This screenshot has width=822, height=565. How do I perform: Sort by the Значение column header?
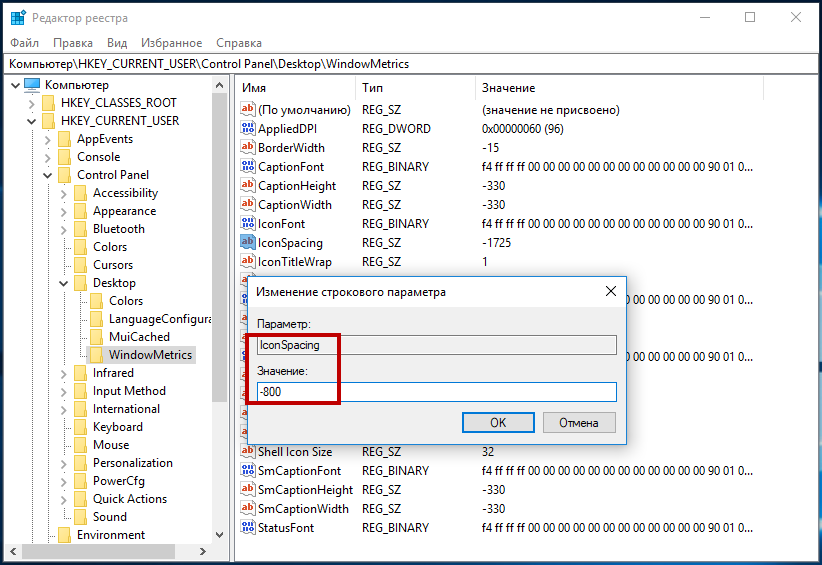tap(620, 88)
